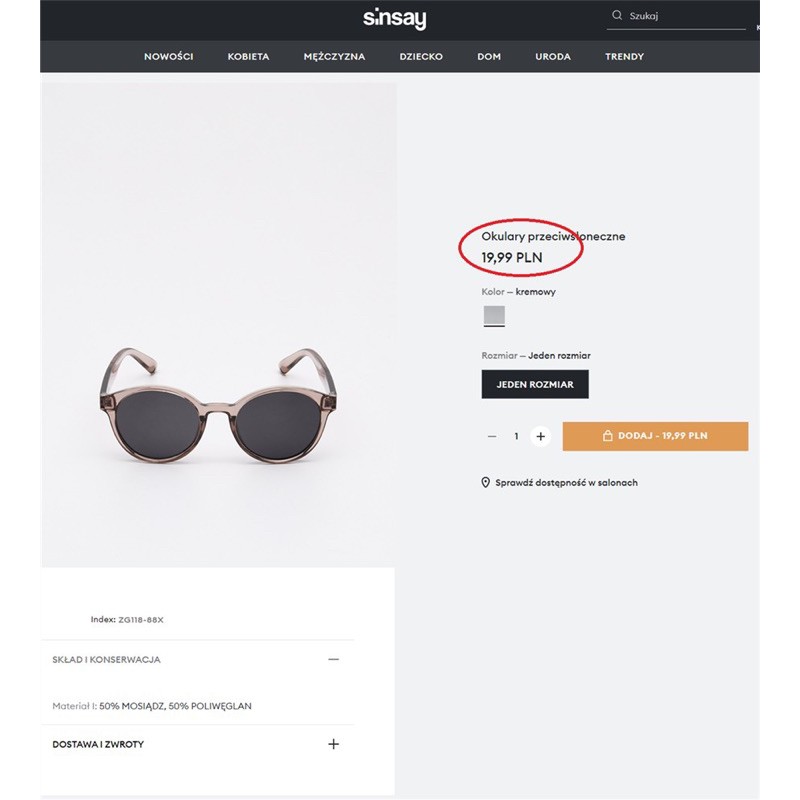Click DODAJ – 19,99 PLN to add to cart
The width and height of the screenshot is (800, 800).
[659, 436]
